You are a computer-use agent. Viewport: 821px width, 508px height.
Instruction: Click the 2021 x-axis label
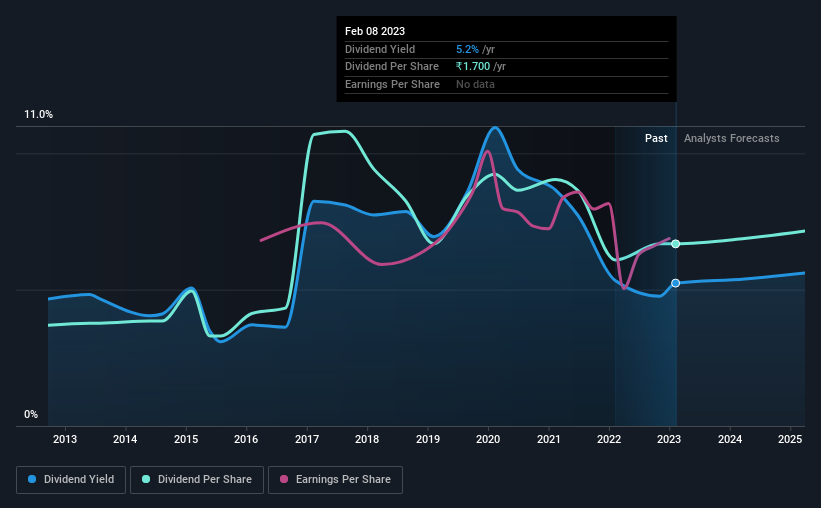coord(549,439)
